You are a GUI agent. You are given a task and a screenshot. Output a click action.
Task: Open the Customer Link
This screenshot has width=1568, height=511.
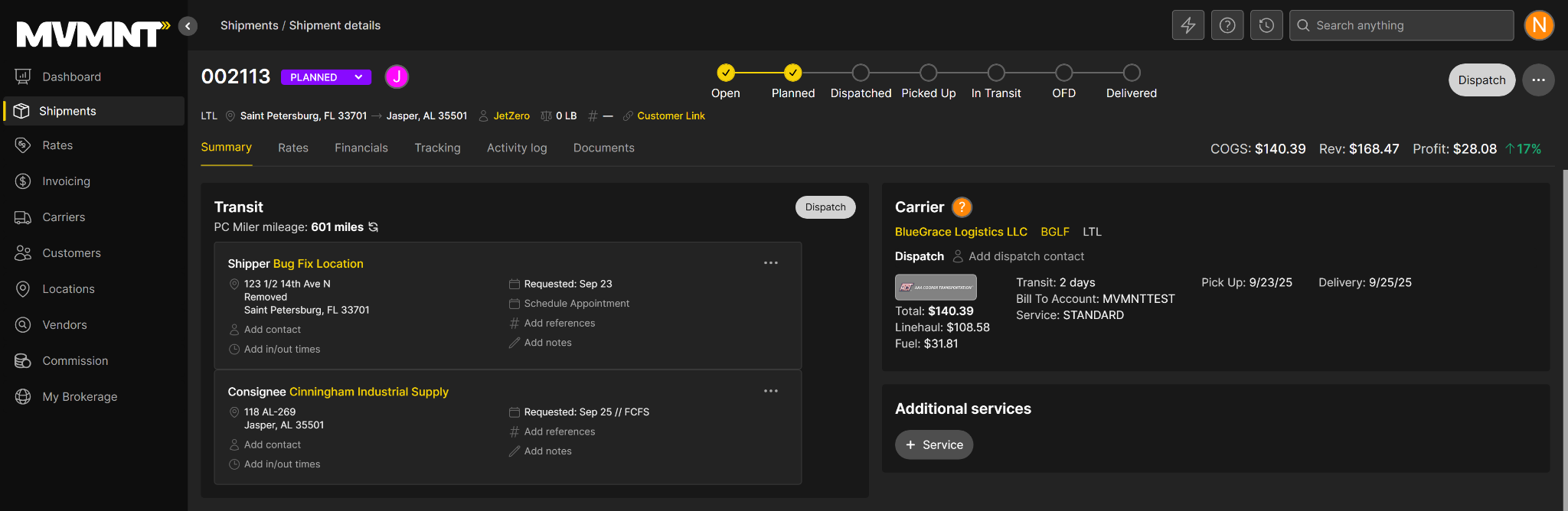click(x=670, y=116)
